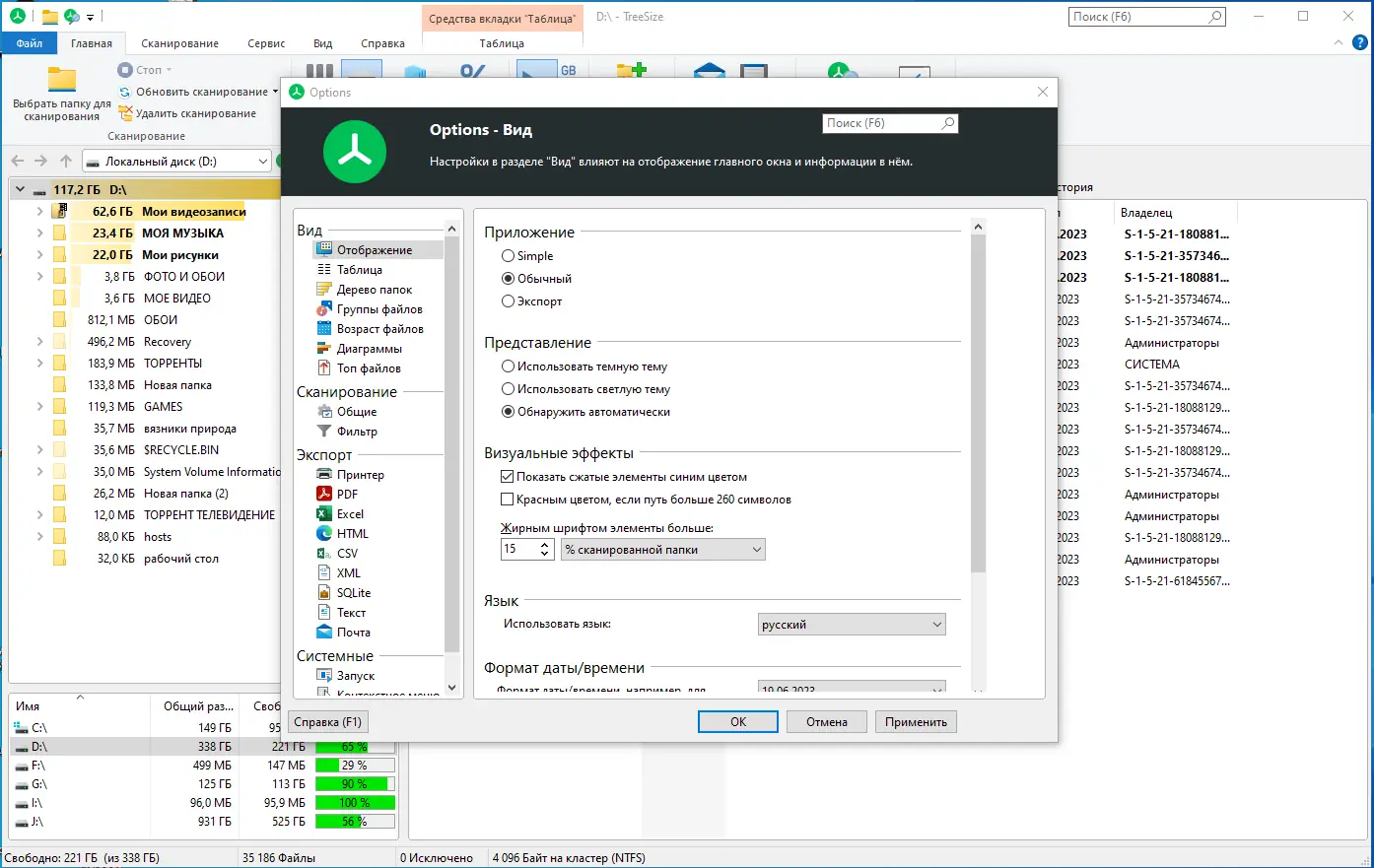
Task: Switch to Справка ribbon tab
Action: point(382,43)
